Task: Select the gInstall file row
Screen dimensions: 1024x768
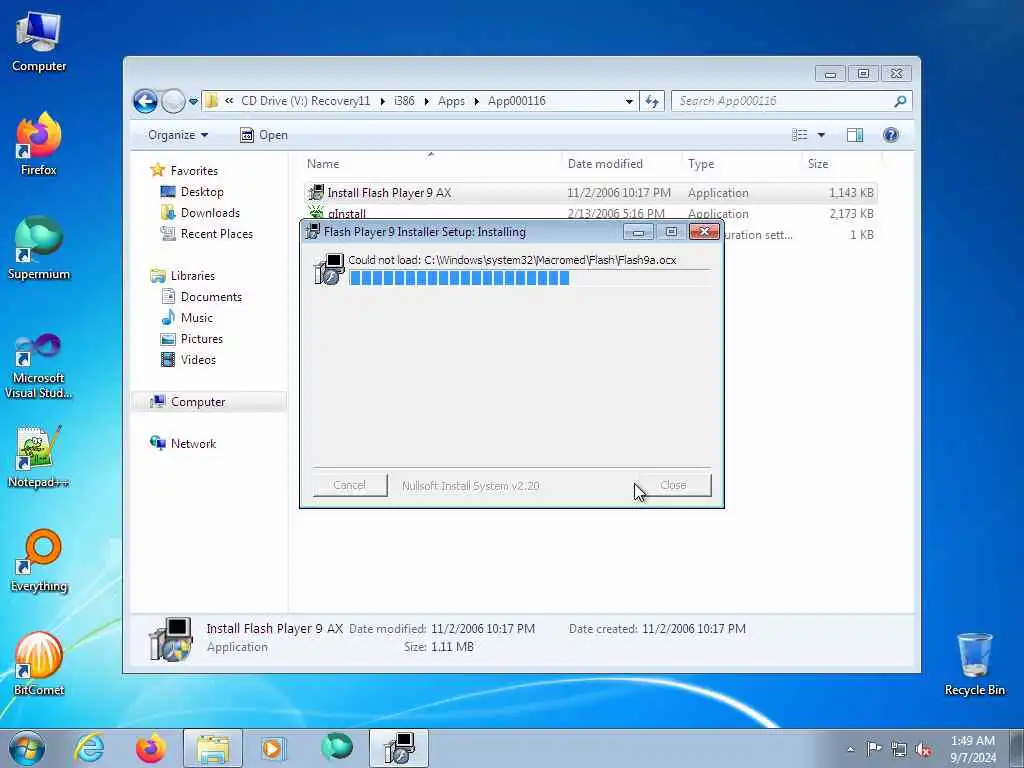Action: [x=590, y=213]
